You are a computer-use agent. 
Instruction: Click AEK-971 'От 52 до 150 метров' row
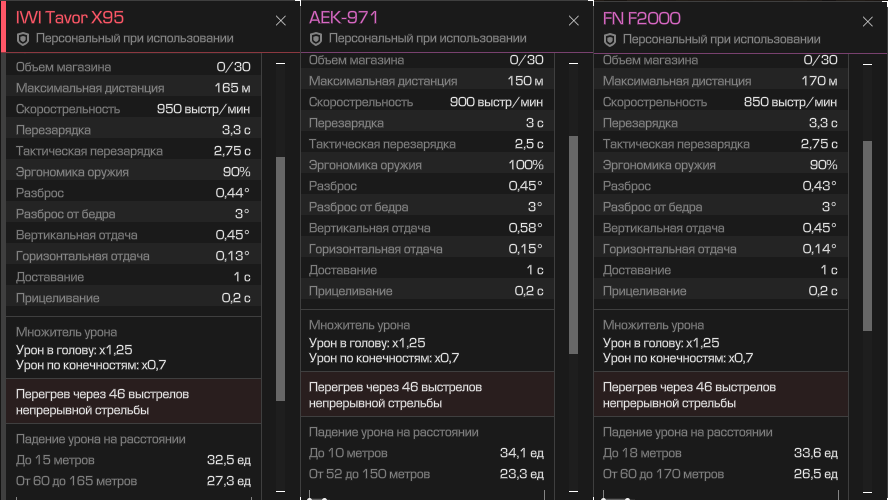426,474
